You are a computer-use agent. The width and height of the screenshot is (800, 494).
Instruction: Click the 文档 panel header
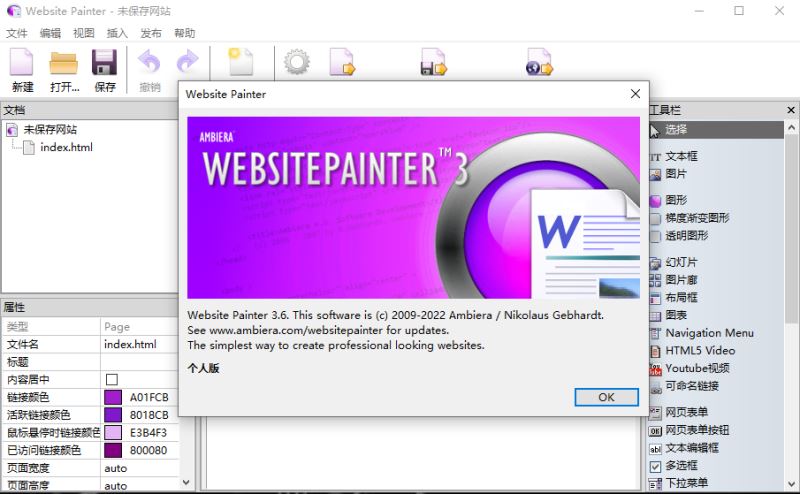point(89,110)
